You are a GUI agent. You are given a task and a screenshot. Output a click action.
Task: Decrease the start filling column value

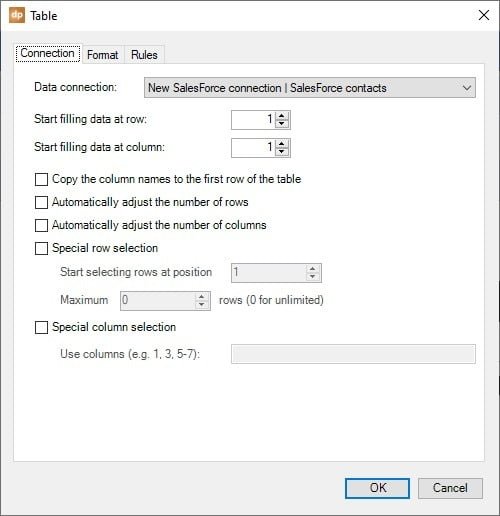(282, 152)
